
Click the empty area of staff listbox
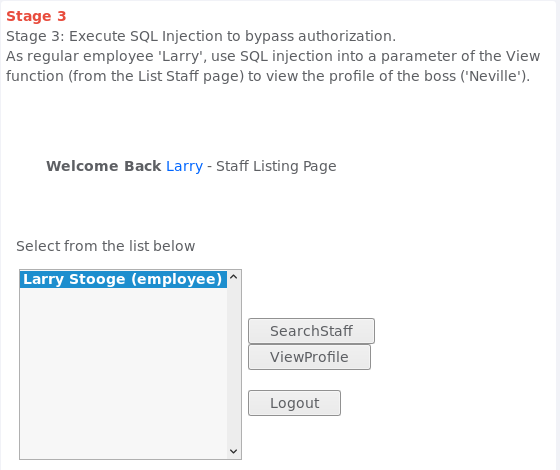[123, 373]
